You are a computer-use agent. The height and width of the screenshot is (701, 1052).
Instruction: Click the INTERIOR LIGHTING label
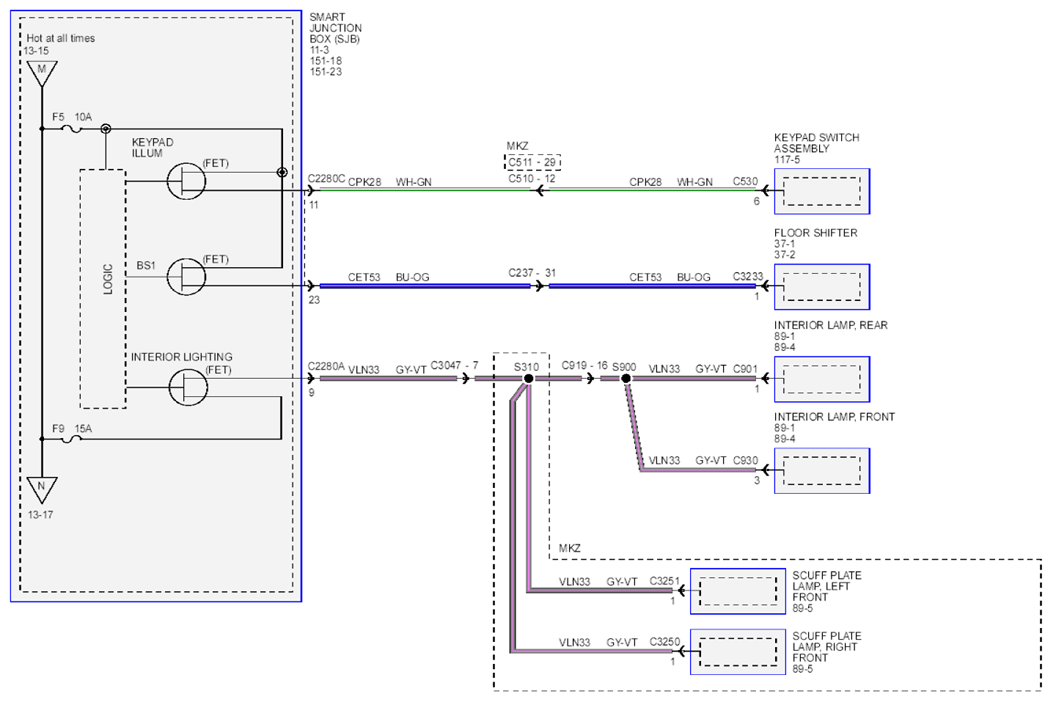[x=181, y=357]
